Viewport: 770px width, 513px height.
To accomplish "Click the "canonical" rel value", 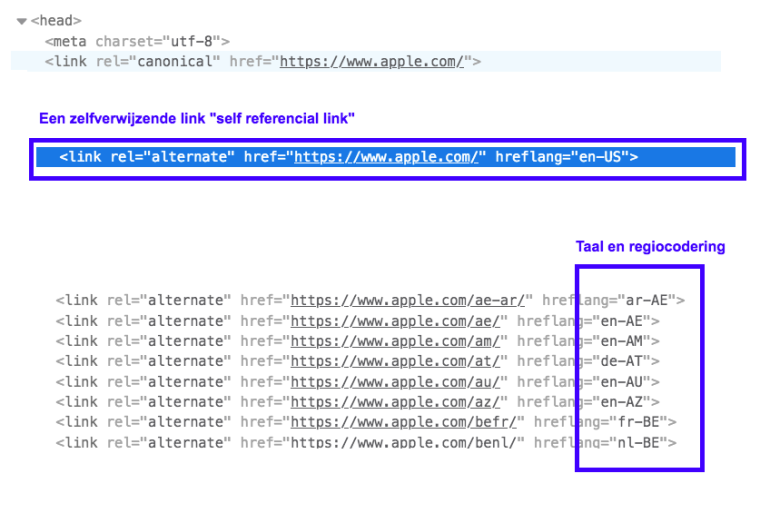I will (174, 61).
